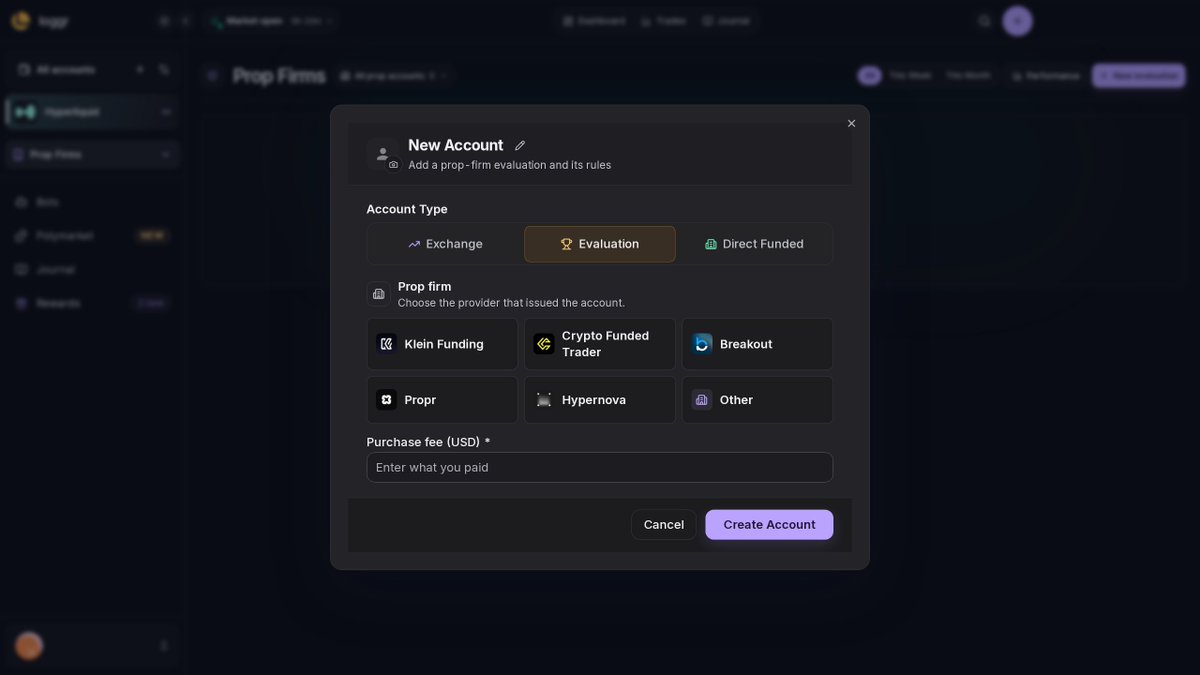Open Trades tab in top navigation
This screenshot has height=675, width=1200.
pos(664,21)
